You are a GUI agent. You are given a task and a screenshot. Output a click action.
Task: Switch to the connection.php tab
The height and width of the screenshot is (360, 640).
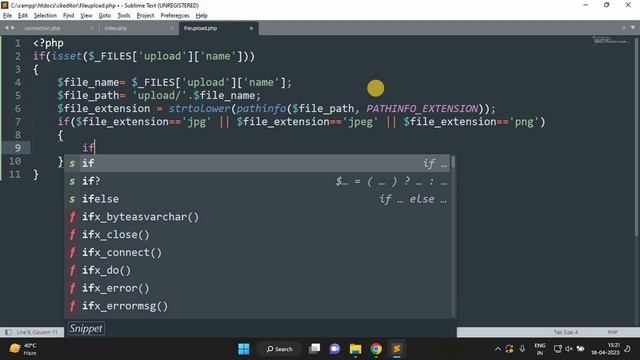(x=42, y=28)
